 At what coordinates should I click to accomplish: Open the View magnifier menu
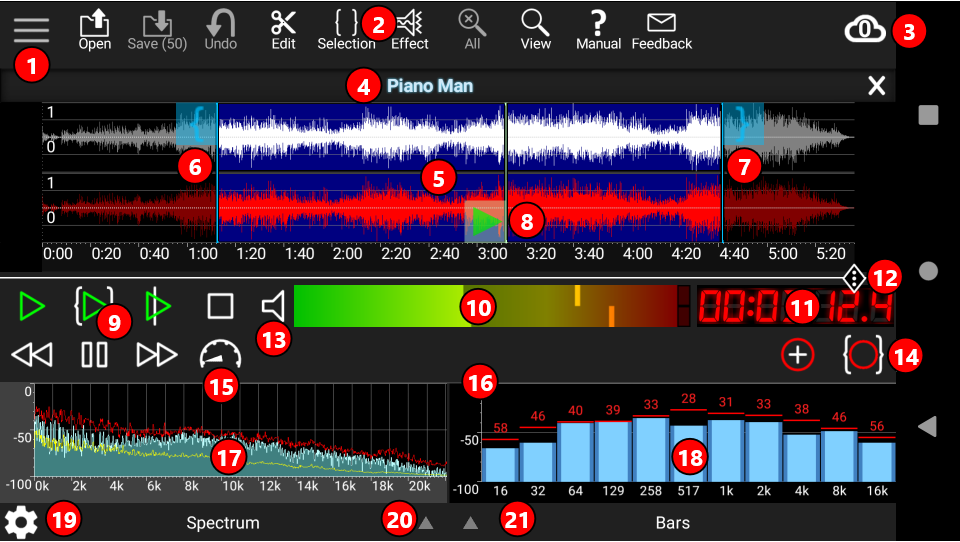tap(536, 29)
